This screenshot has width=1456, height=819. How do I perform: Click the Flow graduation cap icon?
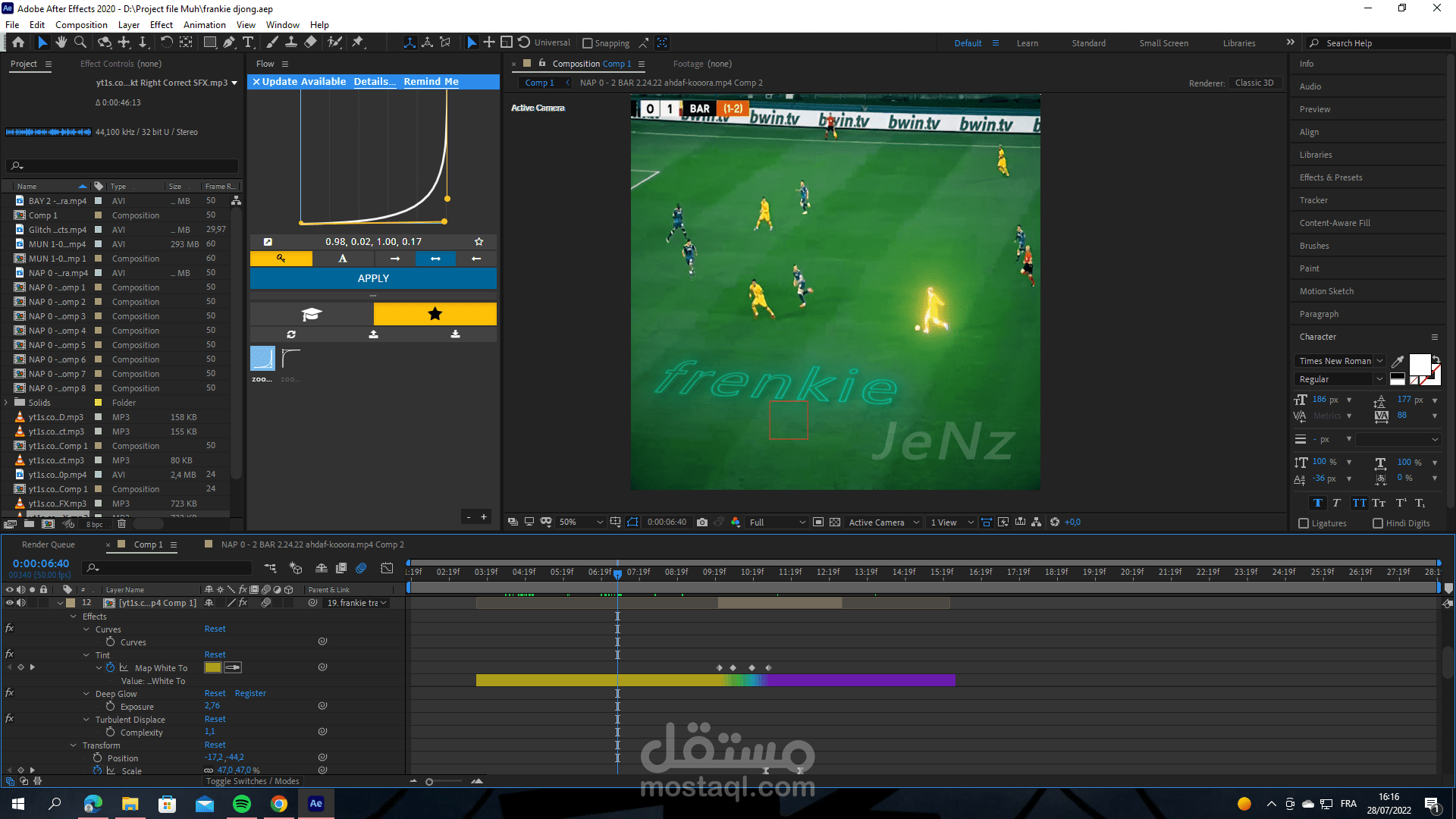(x=312, y=314)
